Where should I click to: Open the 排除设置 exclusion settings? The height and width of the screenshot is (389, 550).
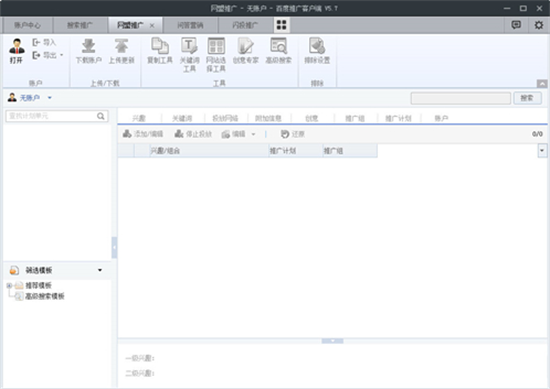tap(317, 51)
